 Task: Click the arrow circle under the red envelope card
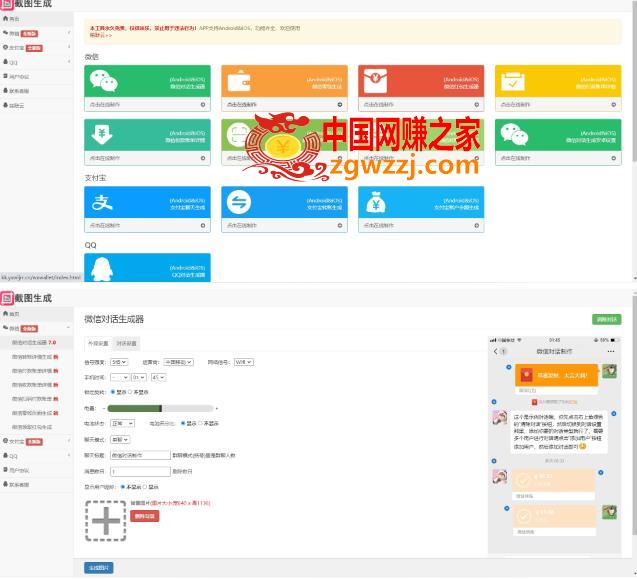click(477, 105)
